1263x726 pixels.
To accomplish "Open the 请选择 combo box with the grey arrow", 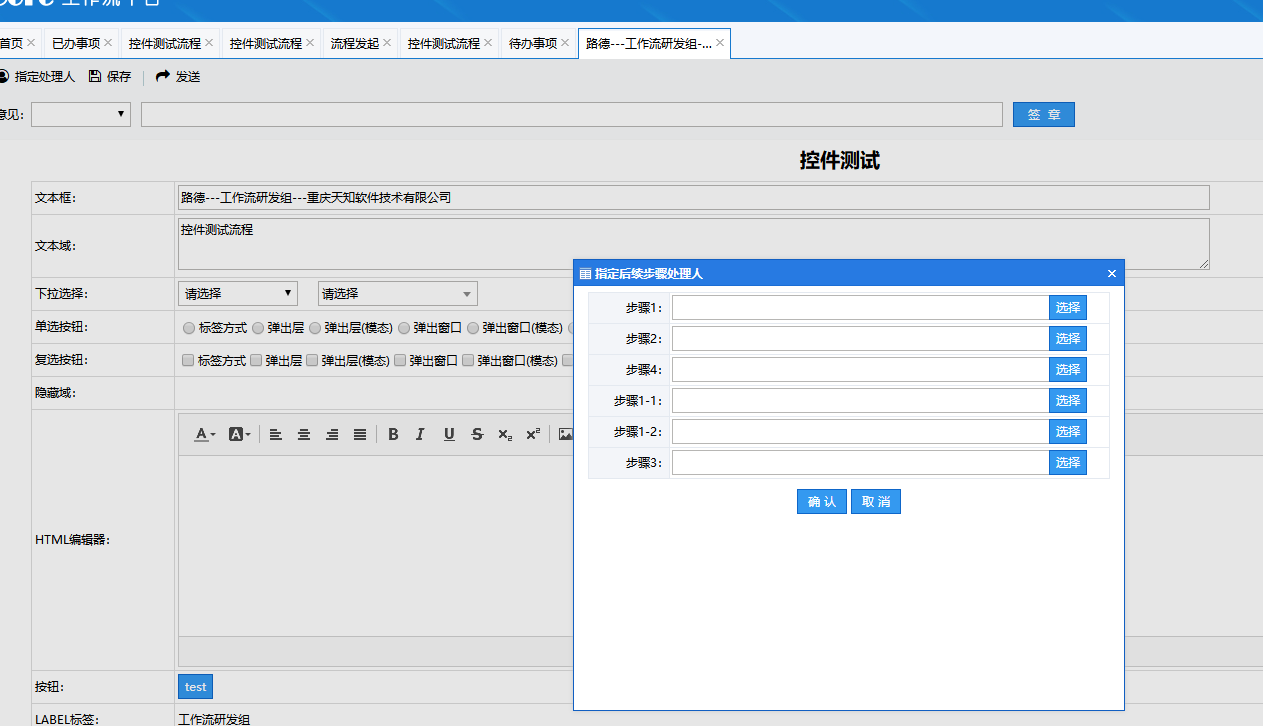I will click(x=398, y=294).
